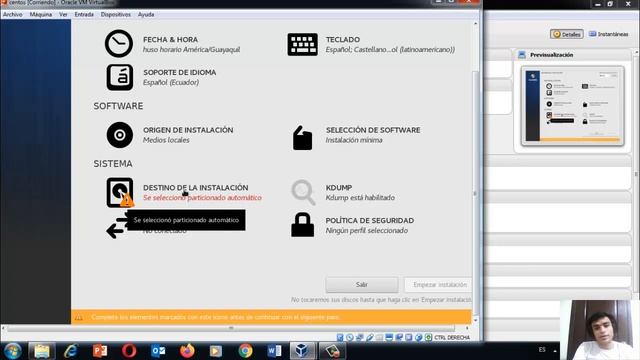The width and height of the screenshot is (640, 360).
Task: Open PowerPoint from the taskbar
Action: [x=100, y=351]
